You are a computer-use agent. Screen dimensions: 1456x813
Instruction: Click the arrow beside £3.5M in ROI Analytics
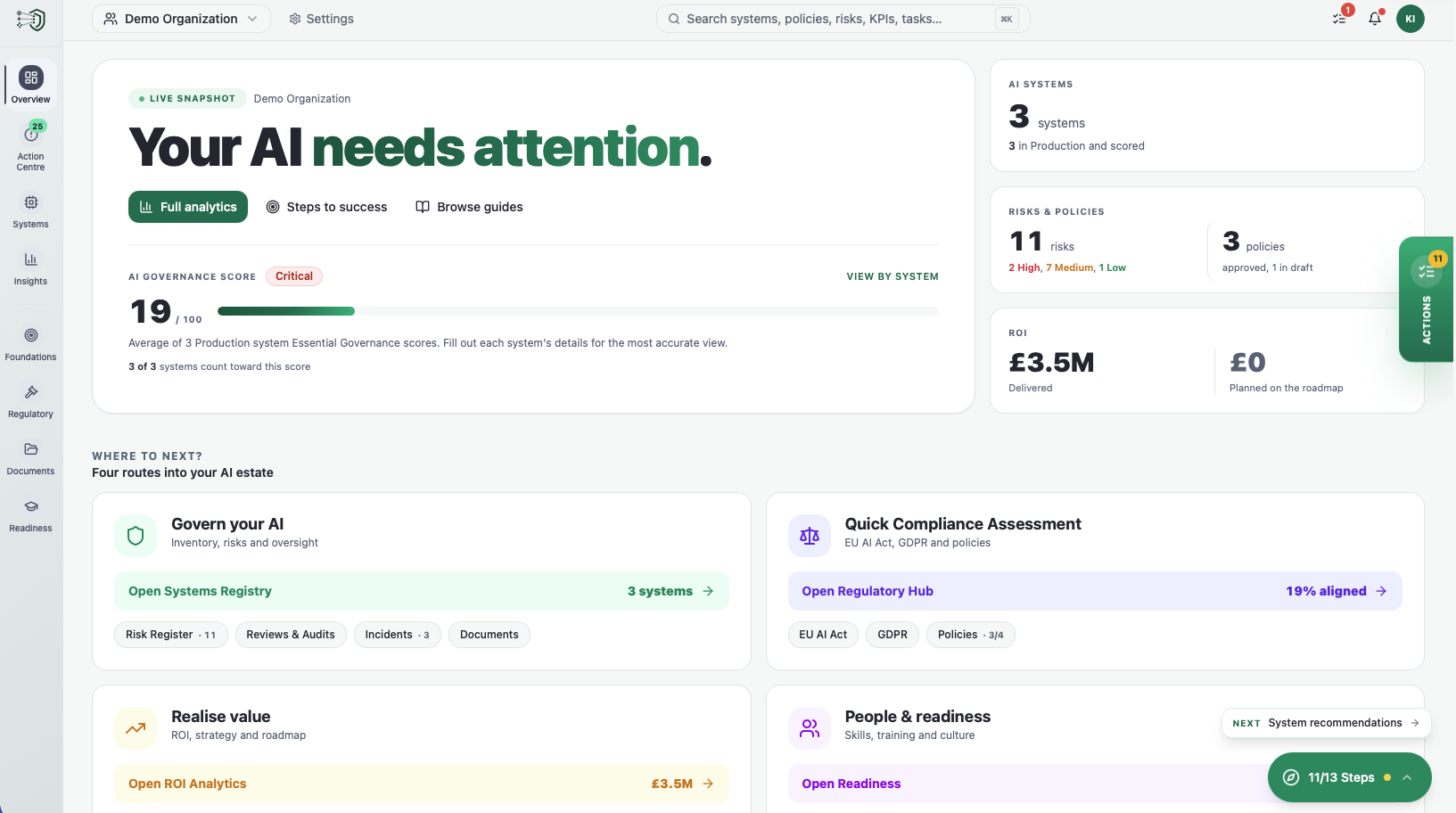pyautogui.click(x=708, y=784)
